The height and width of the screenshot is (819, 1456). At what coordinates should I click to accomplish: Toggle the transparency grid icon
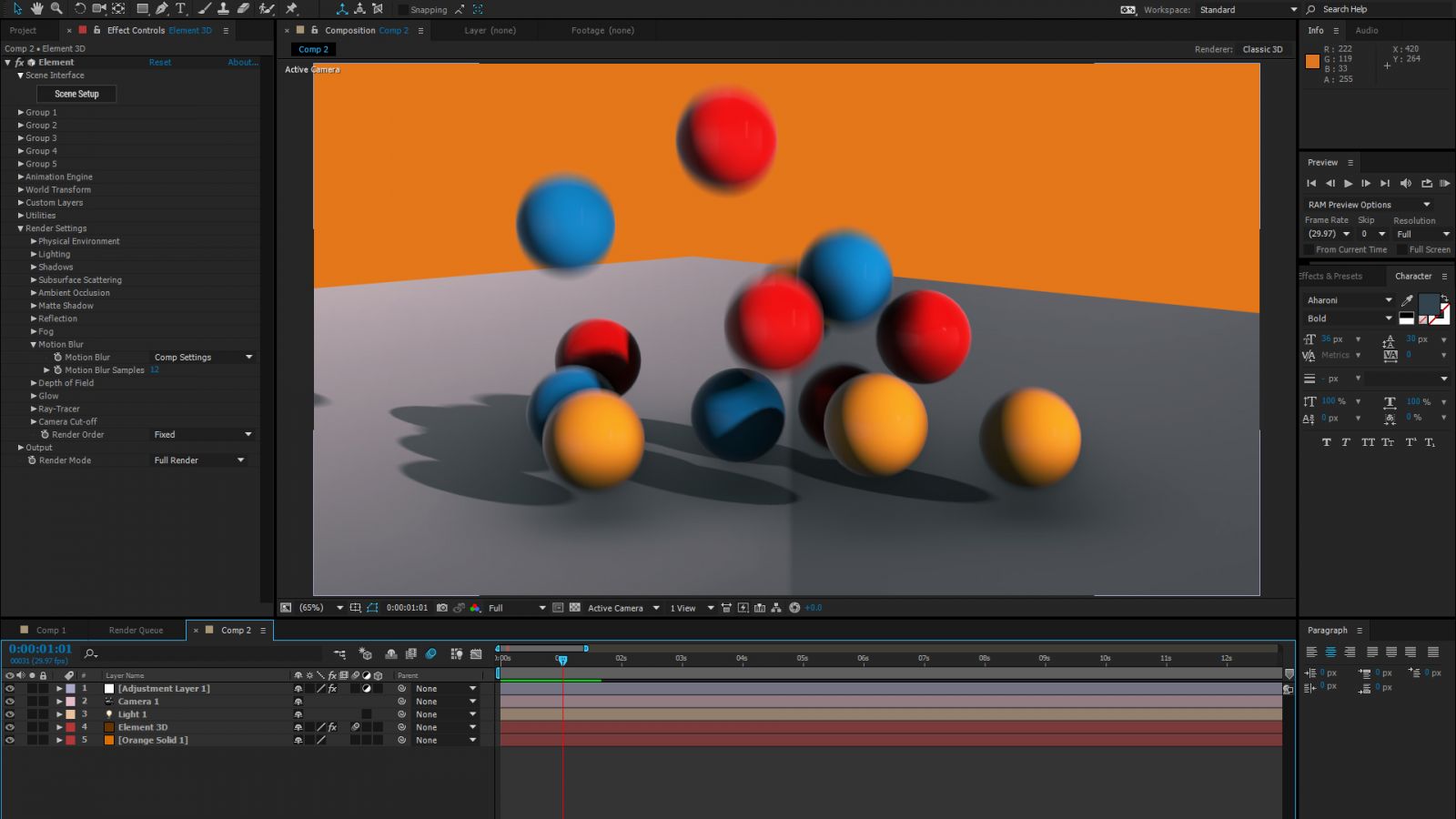click(575, 608)
